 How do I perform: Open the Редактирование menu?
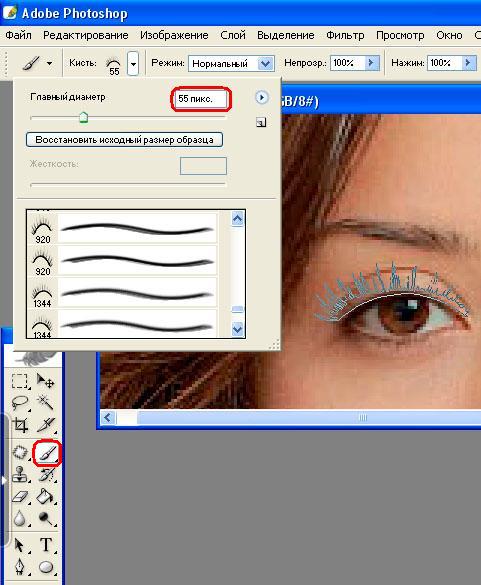(85, 35)
